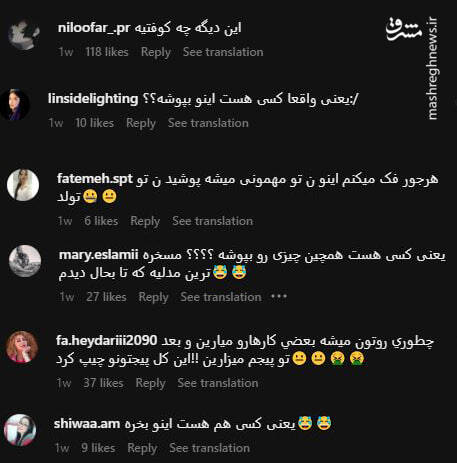Click the Mashregh News logo
This screenshot has width=457, height=463.
414,68
